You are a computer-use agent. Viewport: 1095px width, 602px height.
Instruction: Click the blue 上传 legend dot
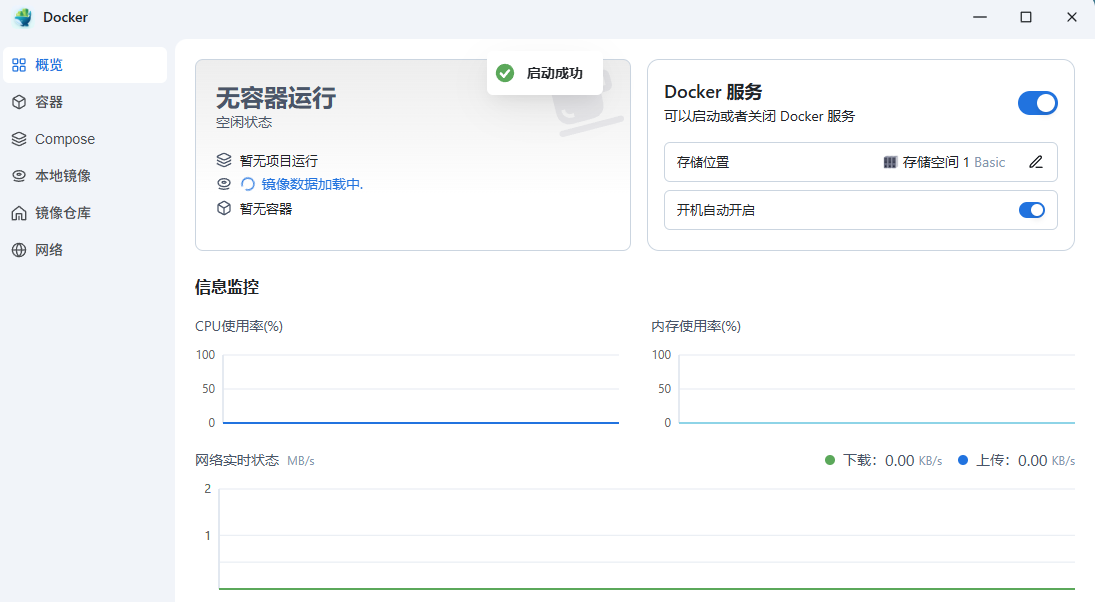pos(963,460)
